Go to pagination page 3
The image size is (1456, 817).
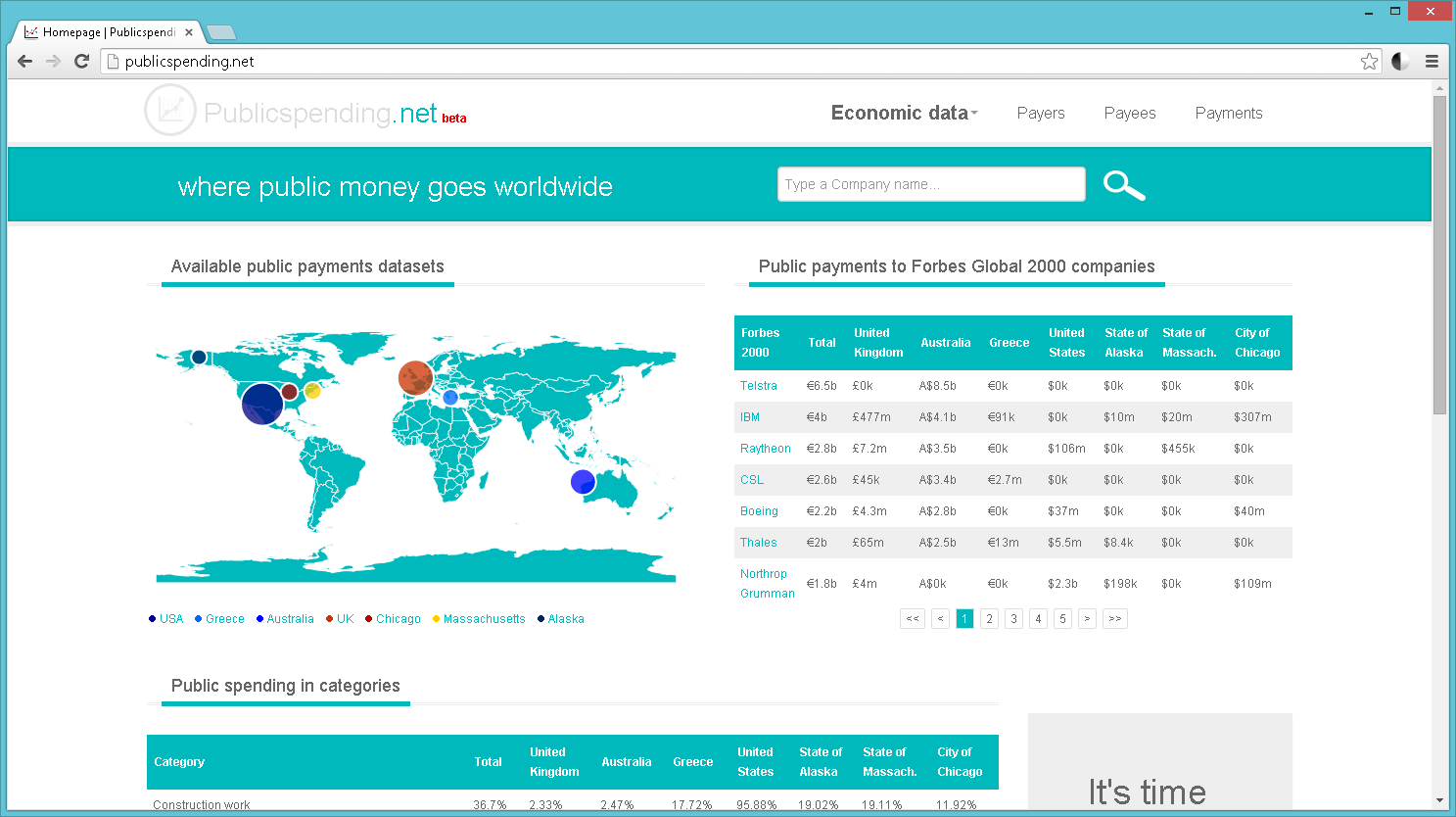(1013, 618)
